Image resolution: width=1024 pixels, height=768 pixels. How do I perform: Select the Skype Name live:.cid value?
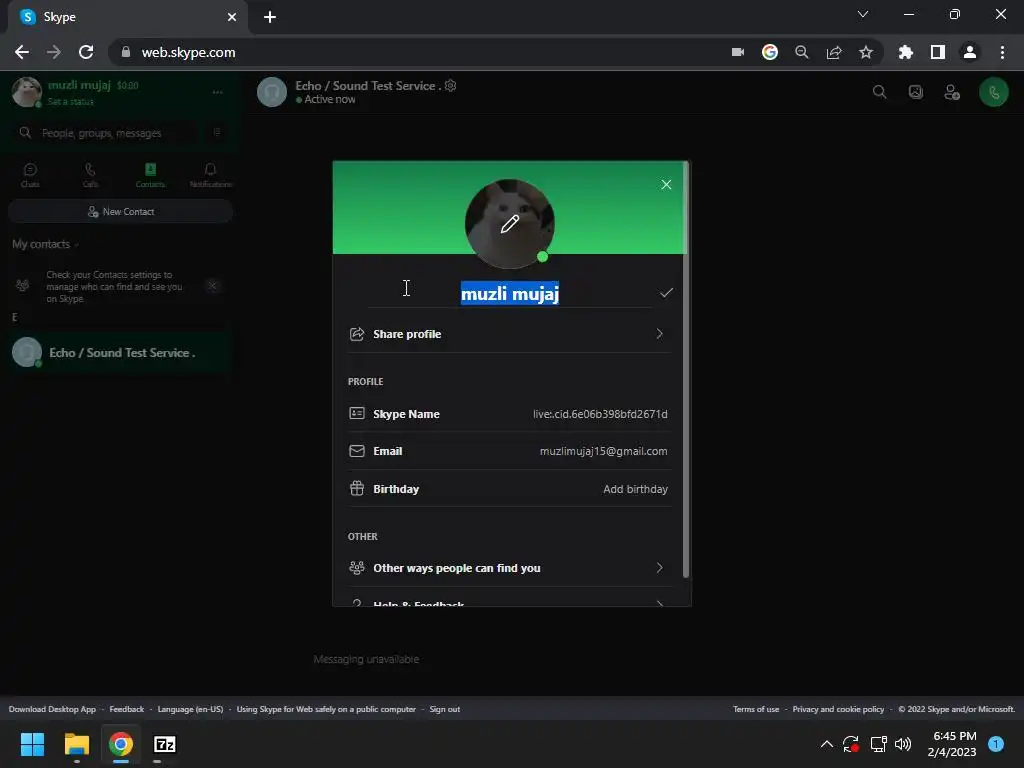(x=600, y=414)
